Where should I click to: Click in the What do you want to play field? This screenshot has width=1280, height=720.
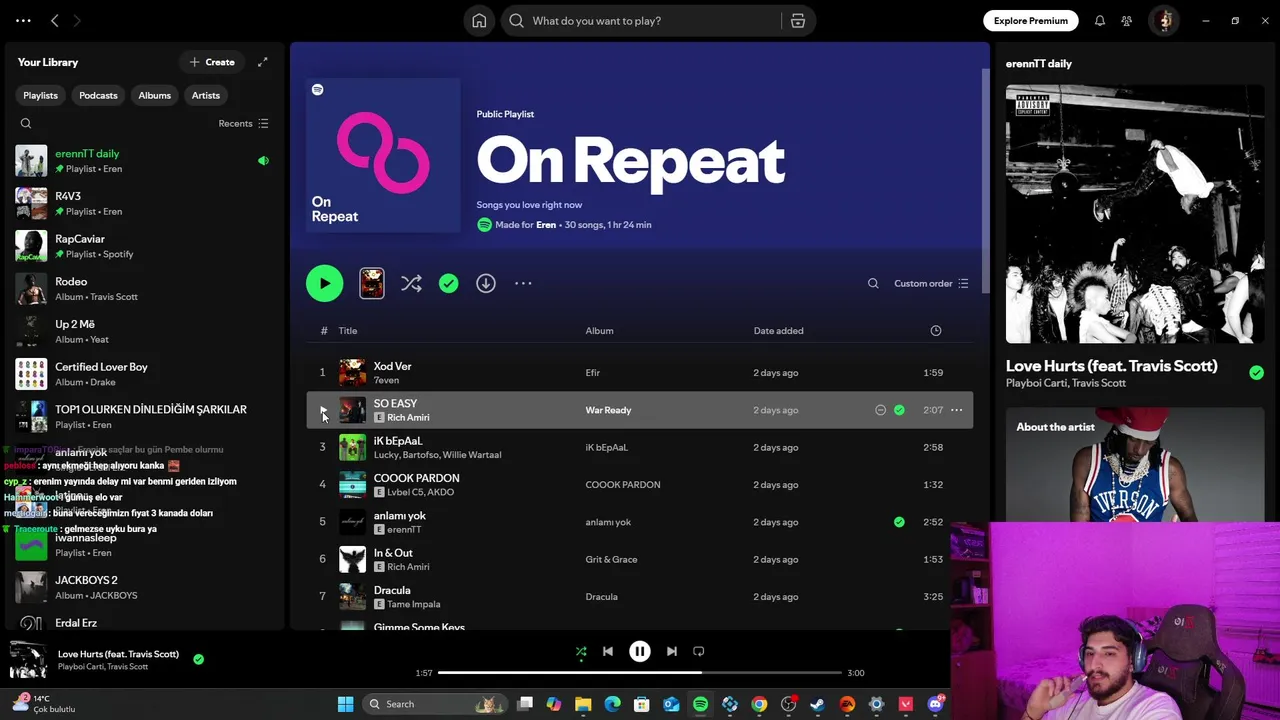(640, 21)
